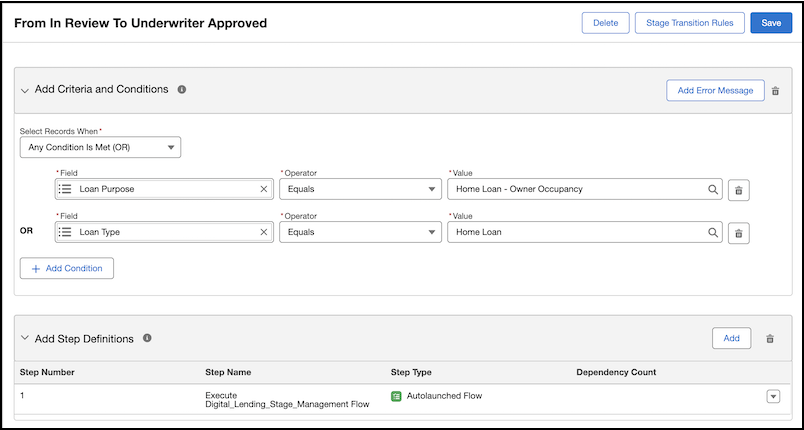Clear the Loan Type field with X
The width and height of the screenshot is (804, 430).
point(264,232)
